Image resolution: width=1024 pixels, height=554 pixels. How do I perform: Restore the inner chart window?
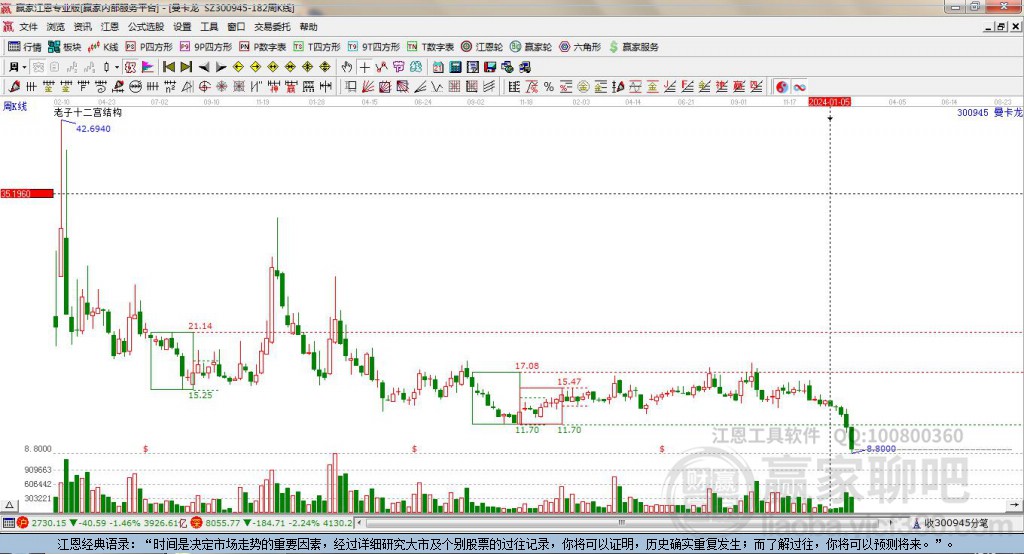pos(1001,27)
